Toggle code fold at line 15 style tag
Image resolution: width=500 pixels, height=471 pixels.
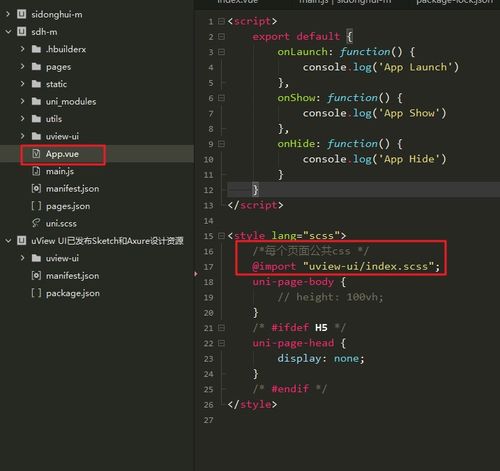[221, 236]
